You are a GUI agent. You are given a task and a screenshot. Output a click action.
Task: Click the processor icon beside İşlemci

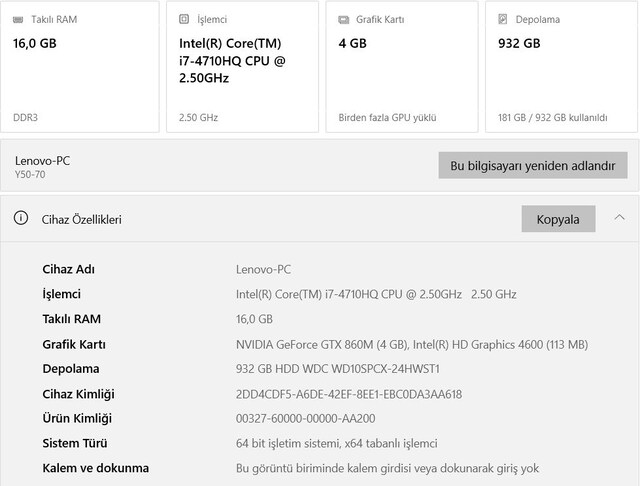[x=184, y=19]
